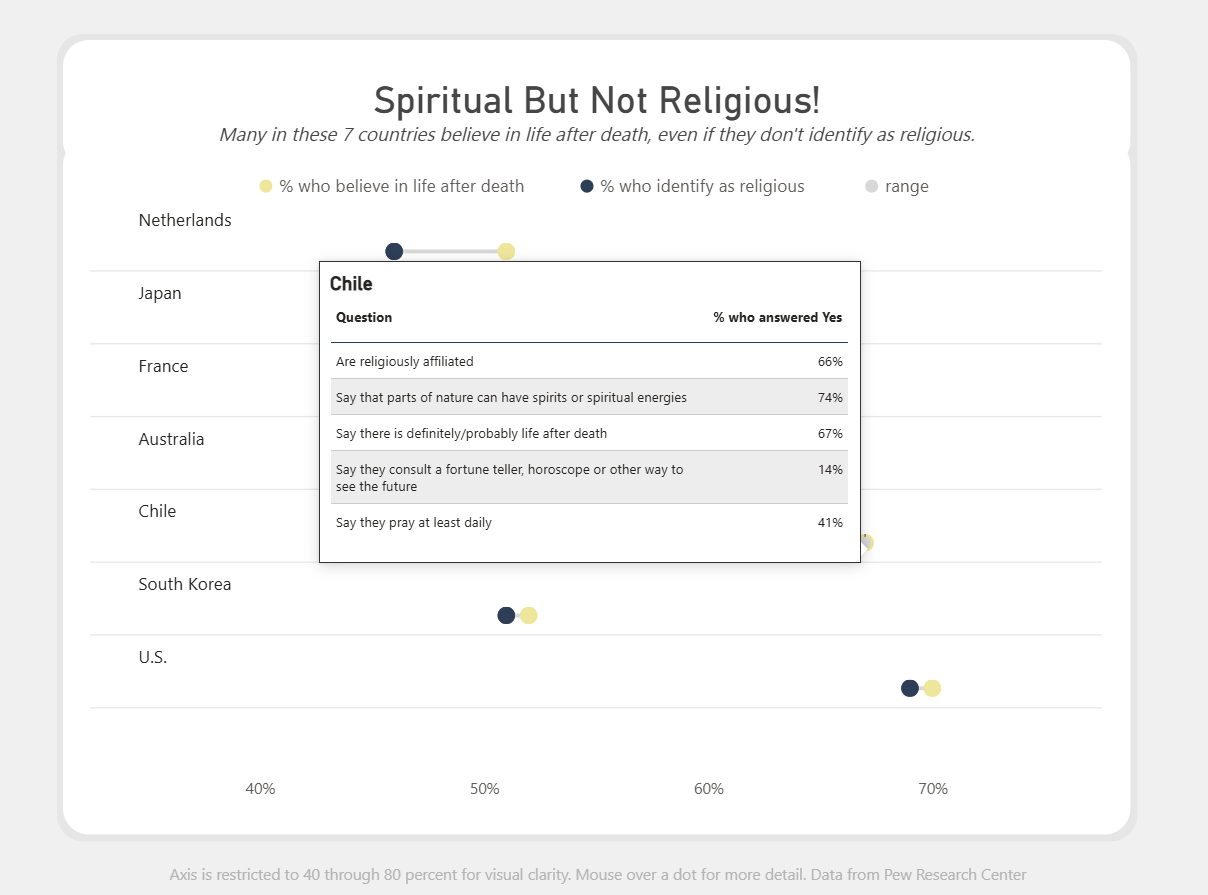Click Chile's yellow dot beside tooltip
1208x895 pixels.
click(x=868, y=542)
